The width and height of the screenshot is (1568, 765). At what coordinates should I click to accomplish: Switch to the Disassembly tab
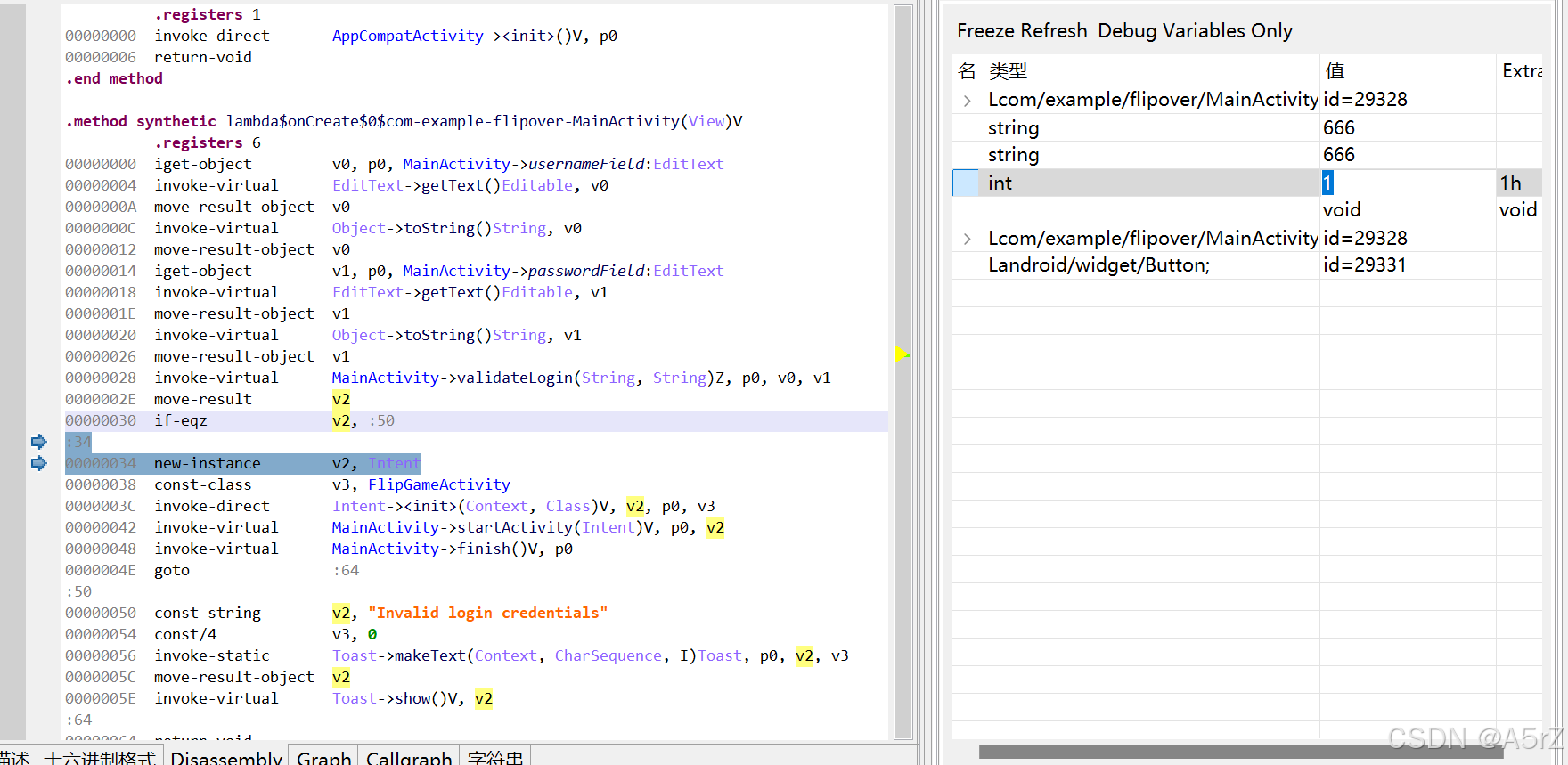point(226,757)
